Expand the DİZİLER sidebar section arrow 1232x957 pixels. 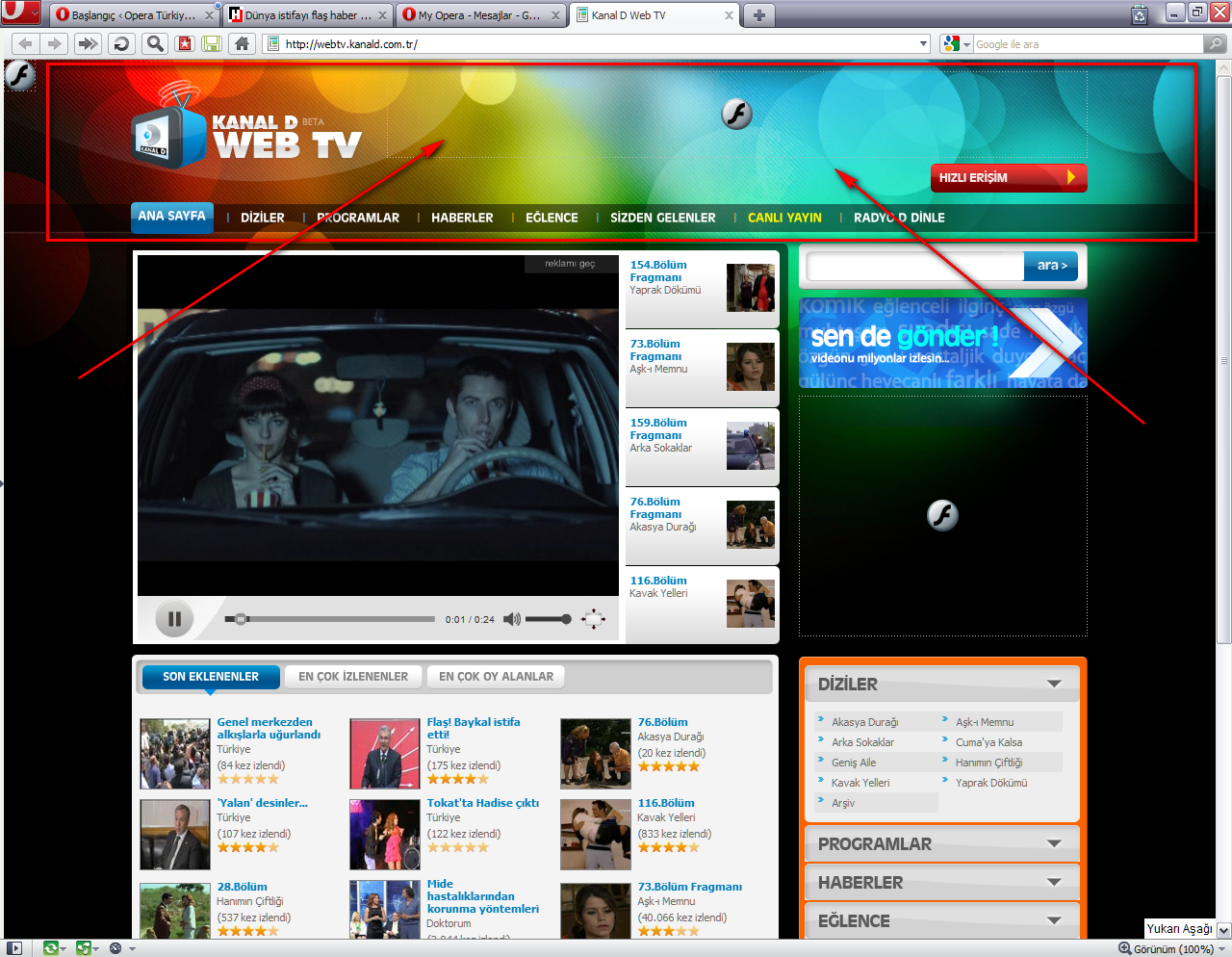pyautogui.click(x=1054, y=684)
